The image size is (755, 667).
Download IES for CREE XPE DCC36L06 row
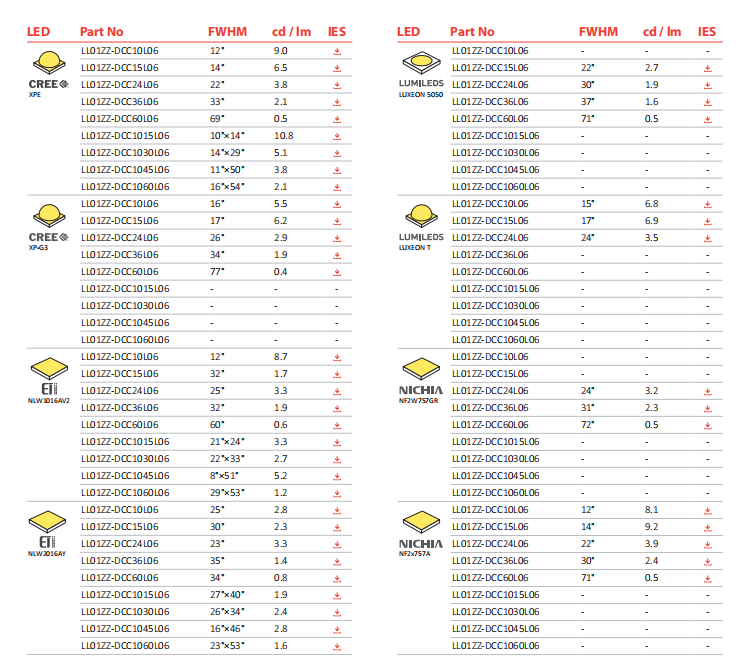click(337, 102)
